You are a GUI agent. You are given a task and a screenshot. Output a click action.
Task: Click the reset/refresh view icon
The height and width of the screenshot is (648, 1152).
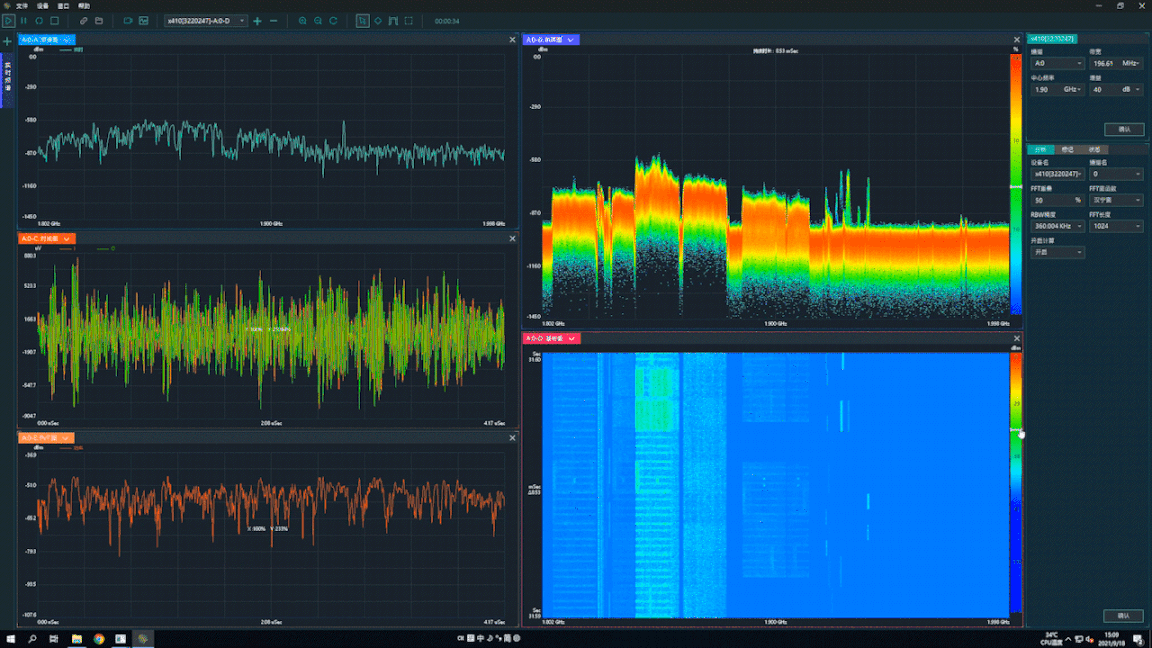coord(334,21)
